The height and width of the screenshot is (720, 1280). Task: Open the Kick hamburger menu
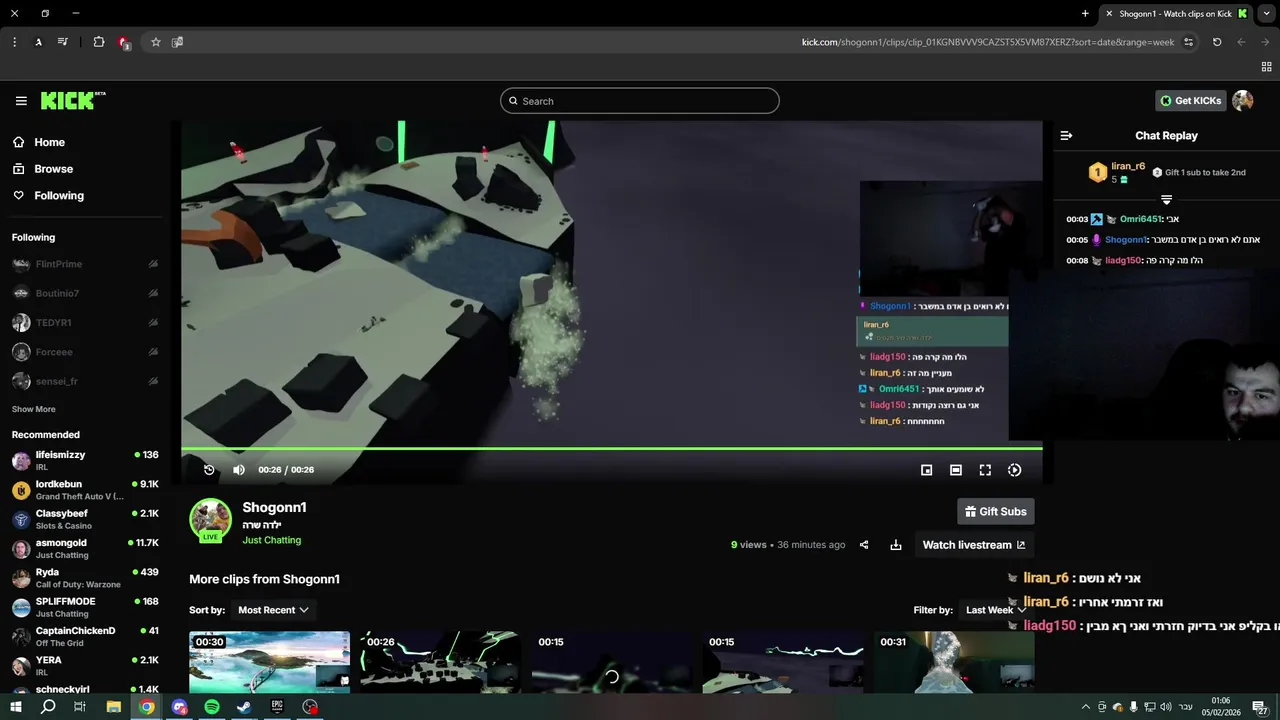(21, 101)
